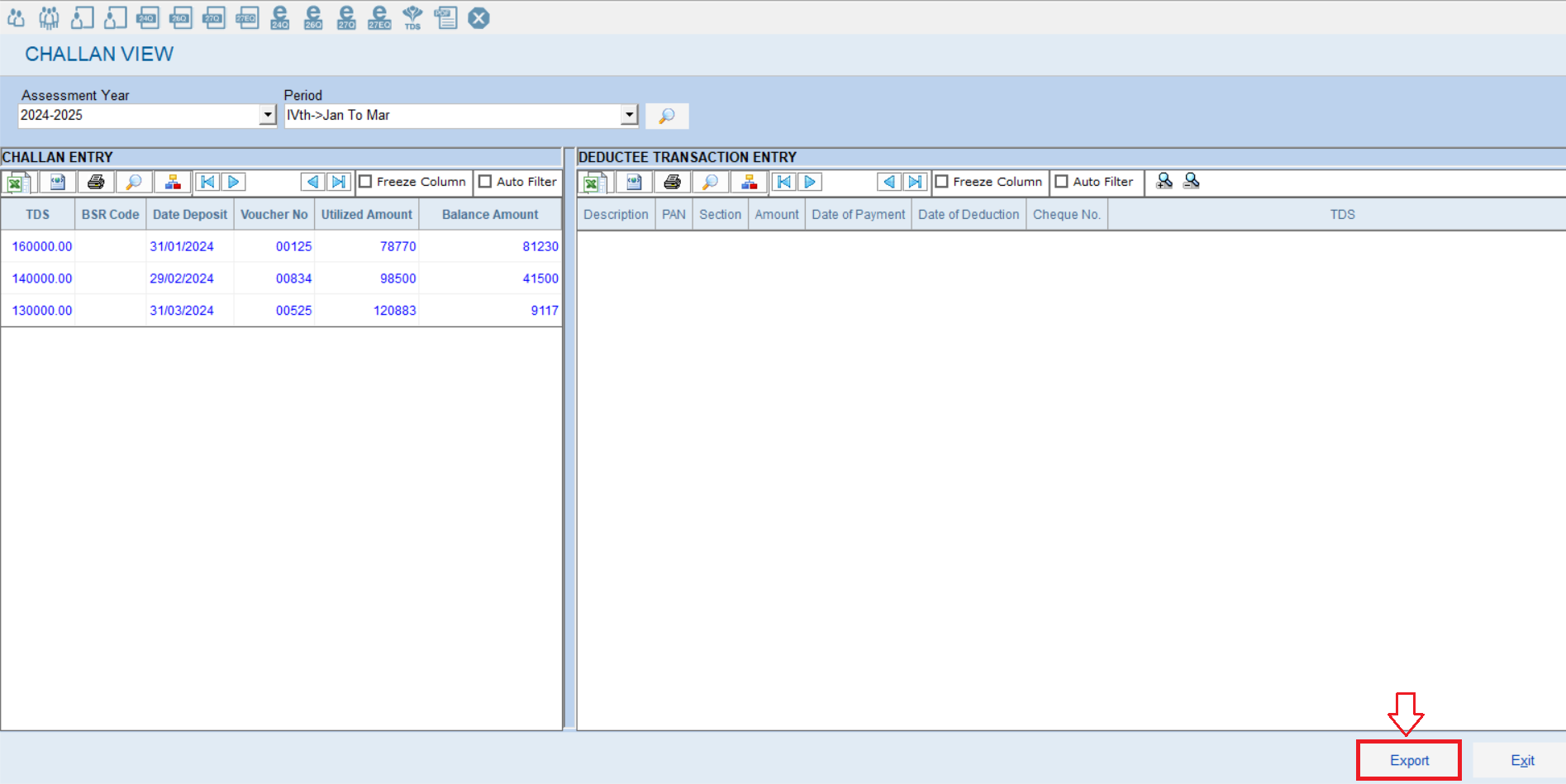
Task: Enable Auto Filter in Challan Entry
Action: [x=485, y=182]
